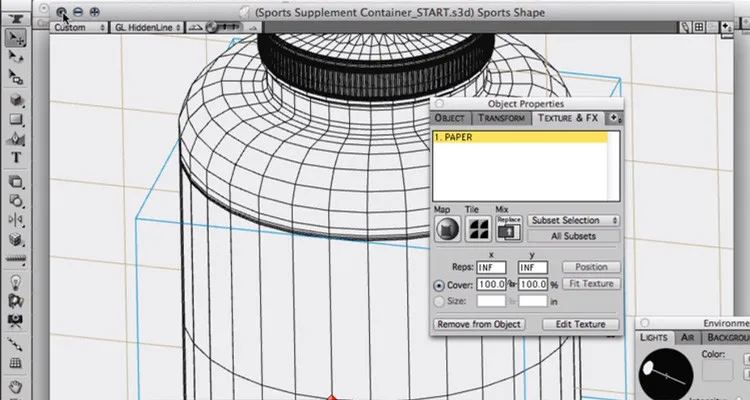Select the Camera object tool

15,320
